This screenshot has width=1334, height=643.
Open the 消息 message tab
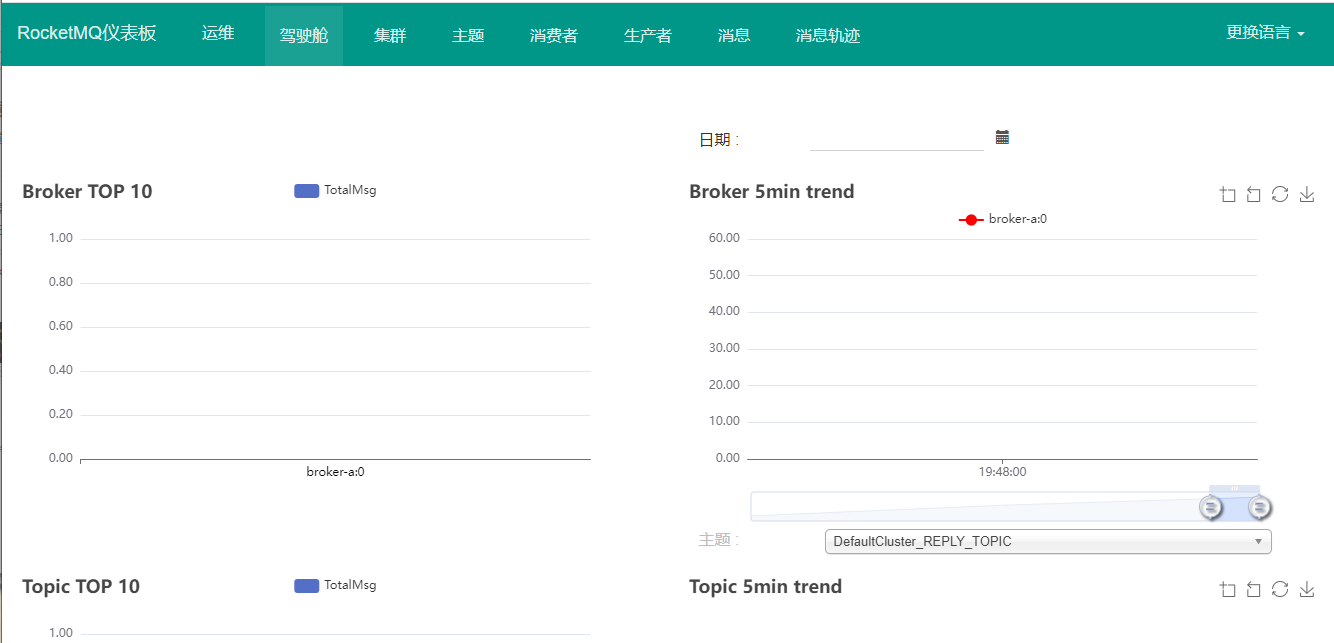click(x=734, y=36)
